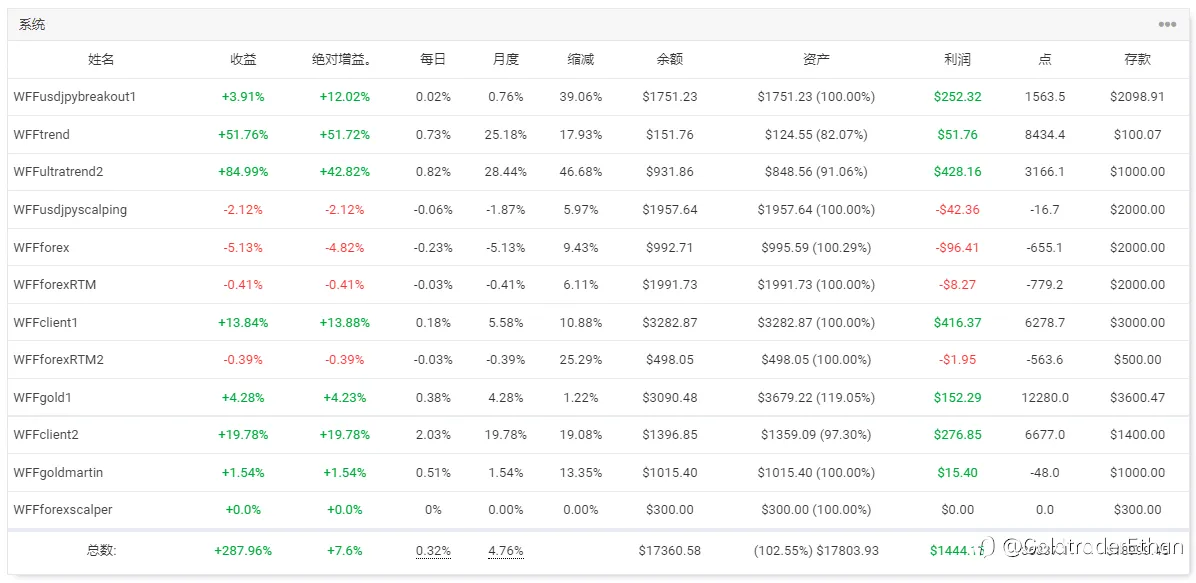Sort by 资产 column header
The width and height of the screenshot is (1196, 583).
(816, 60)
